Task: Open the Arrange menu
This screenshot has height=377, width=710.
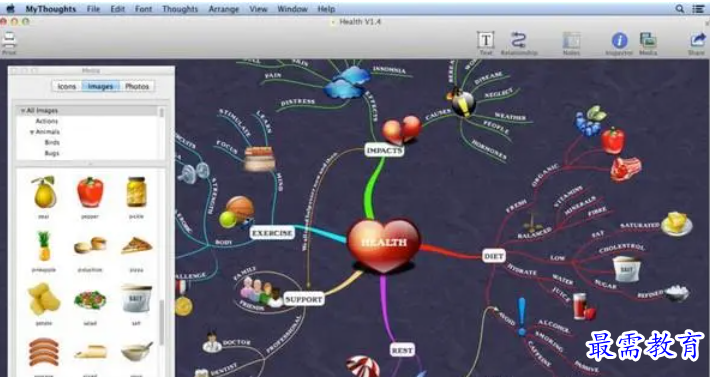Action: [x=223, y=9]
